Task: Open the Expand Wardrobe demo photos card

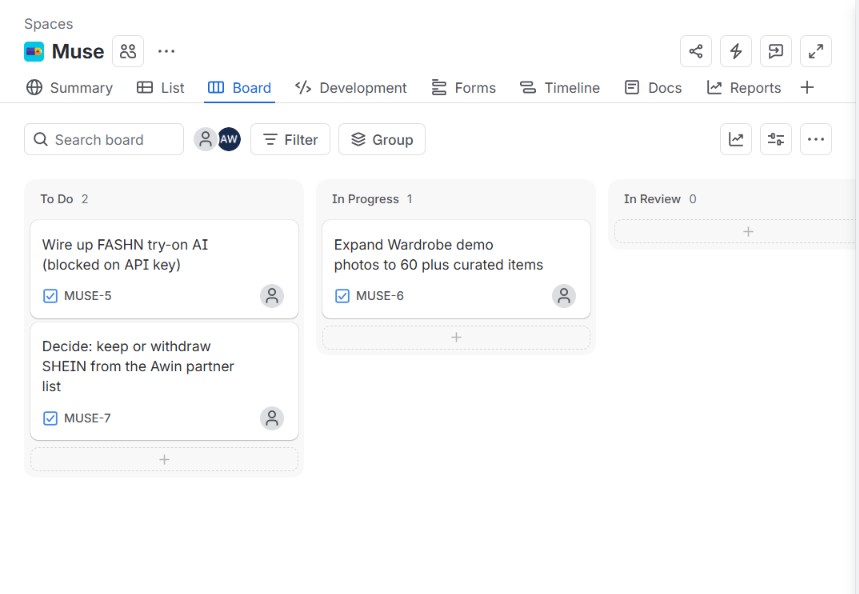Action: [456, 269]
